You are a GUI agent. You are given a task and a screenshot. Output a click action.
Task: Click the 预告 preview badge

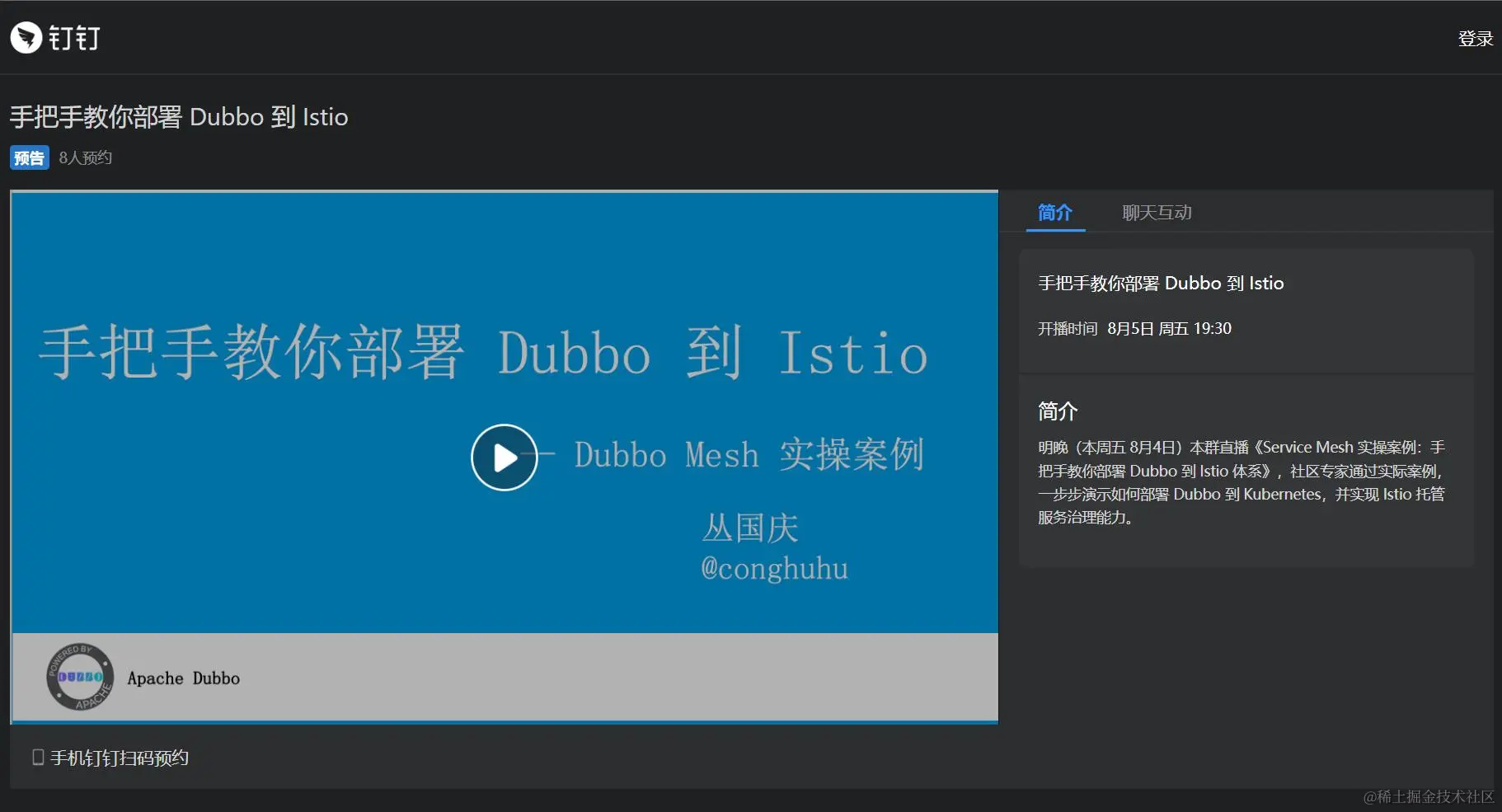point(30,157)
